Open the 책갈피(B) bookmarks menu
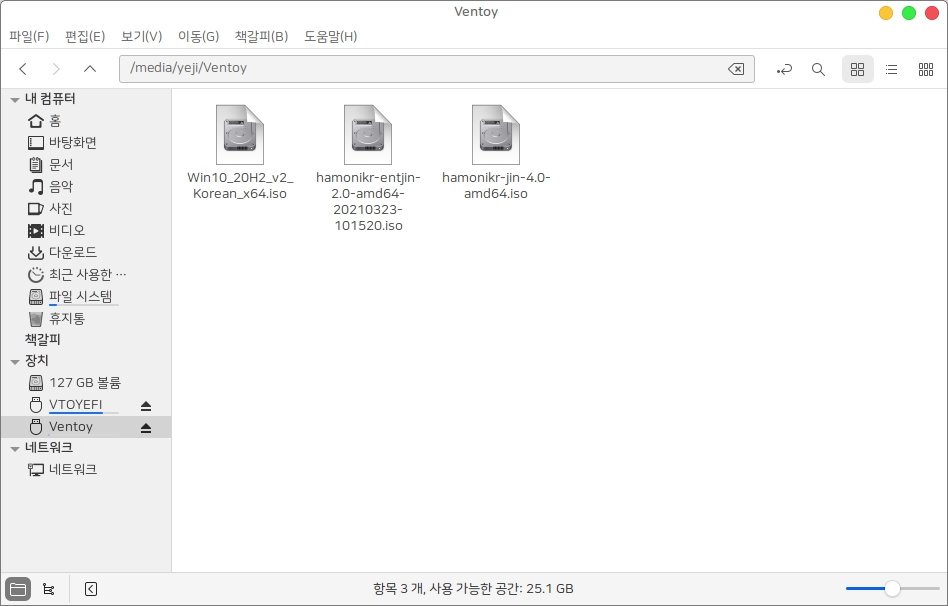Image resolution: width=948 pixels, height=606 pixels. [261, 37]
